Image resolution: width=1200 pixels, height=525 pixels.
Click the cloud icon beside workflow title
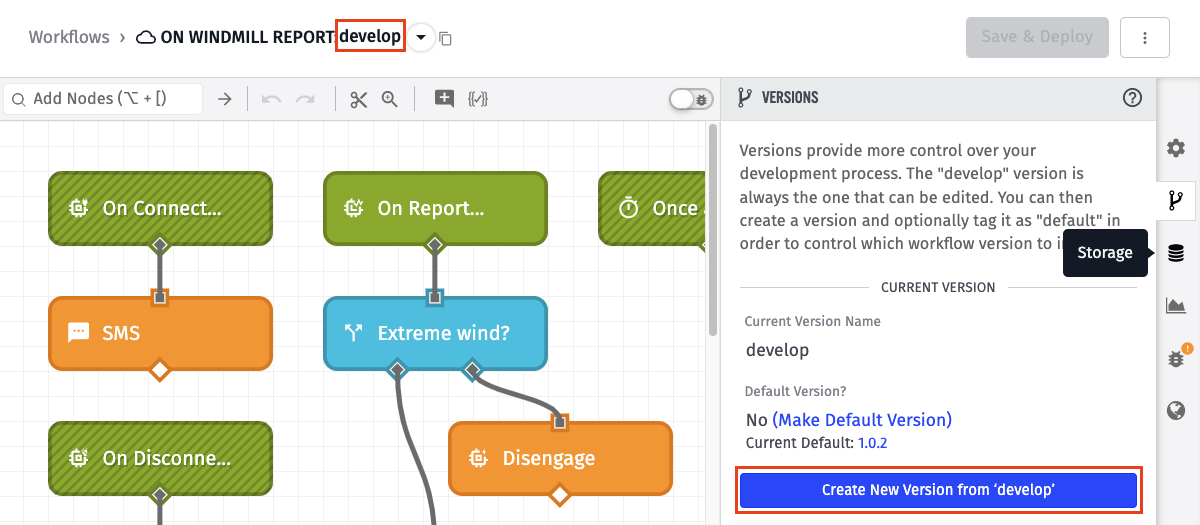tap(146, 38)
